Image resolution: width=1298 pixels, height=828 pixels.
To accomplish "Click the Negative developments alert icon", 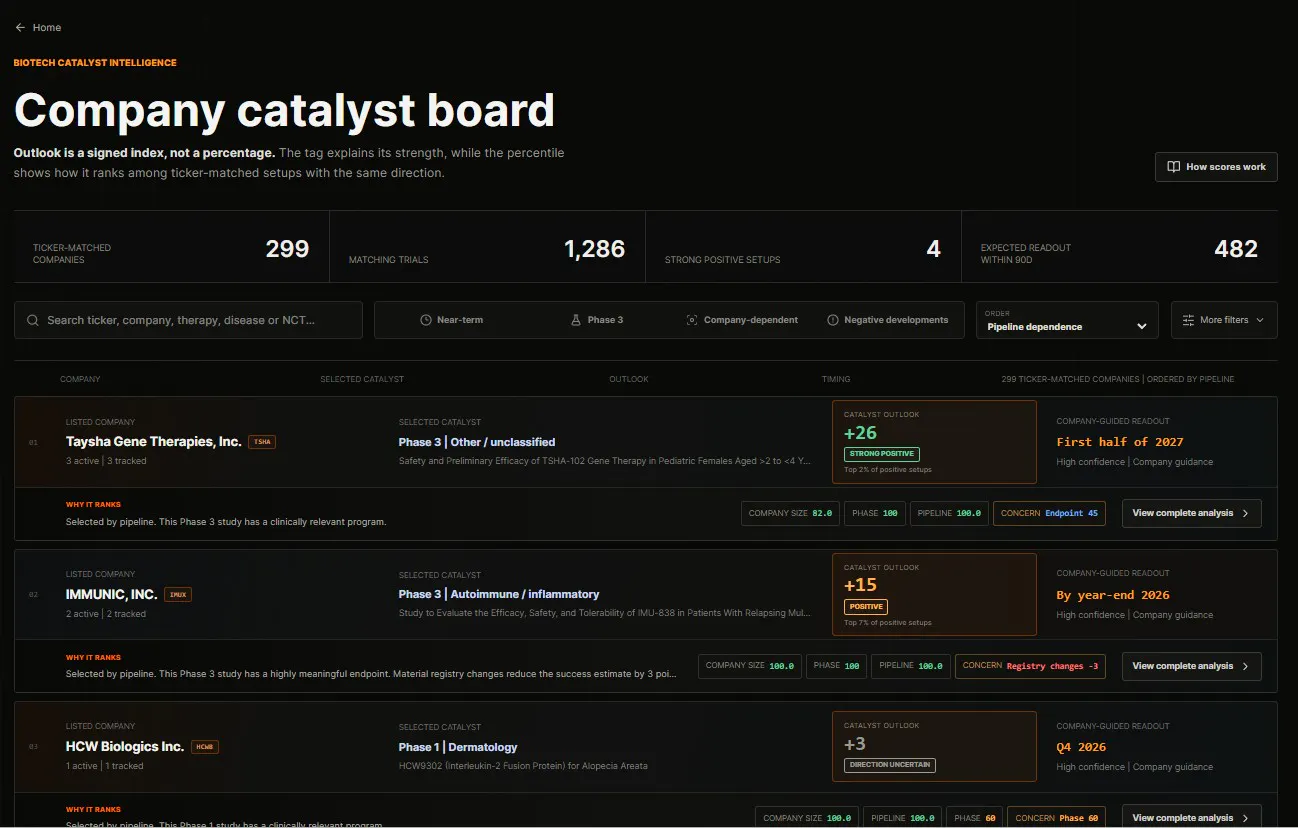I will pos(833,320).
